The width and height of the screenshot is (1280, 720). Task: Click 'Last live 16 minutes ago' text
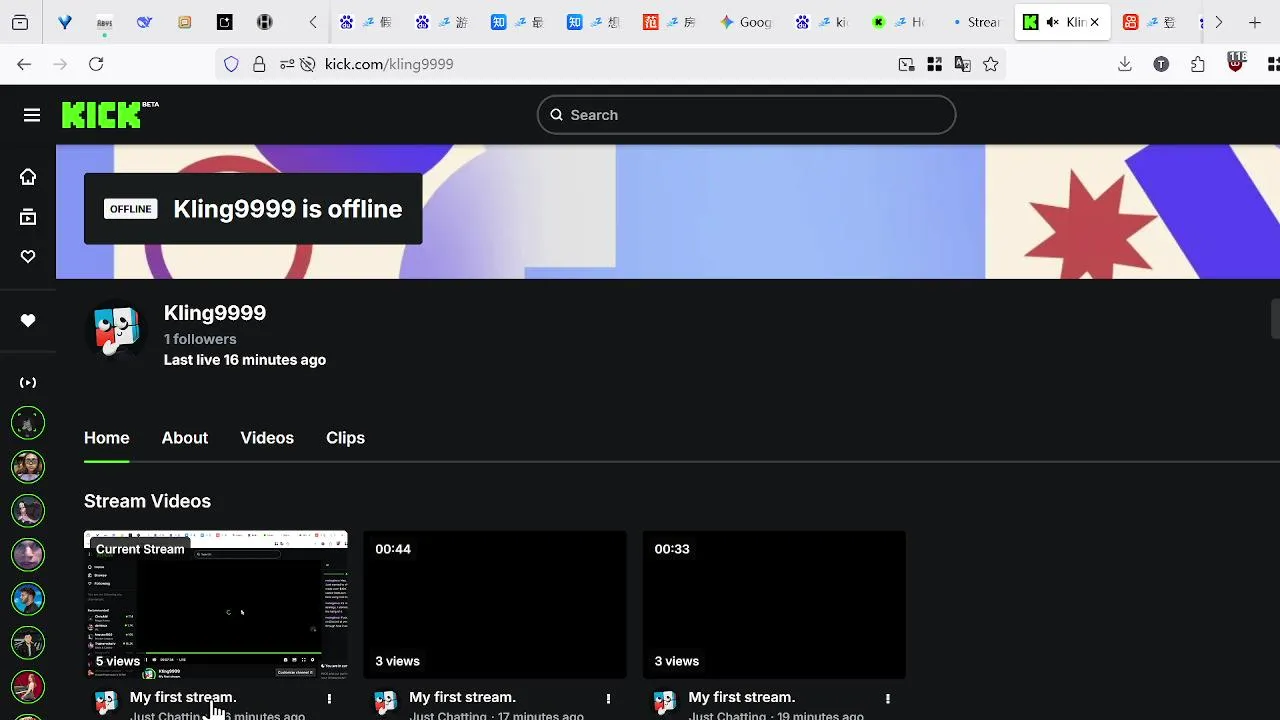click(x=245, y=360)
